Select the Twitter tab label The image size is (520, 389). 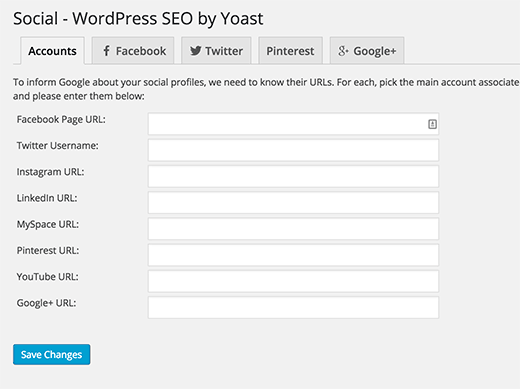224,51
